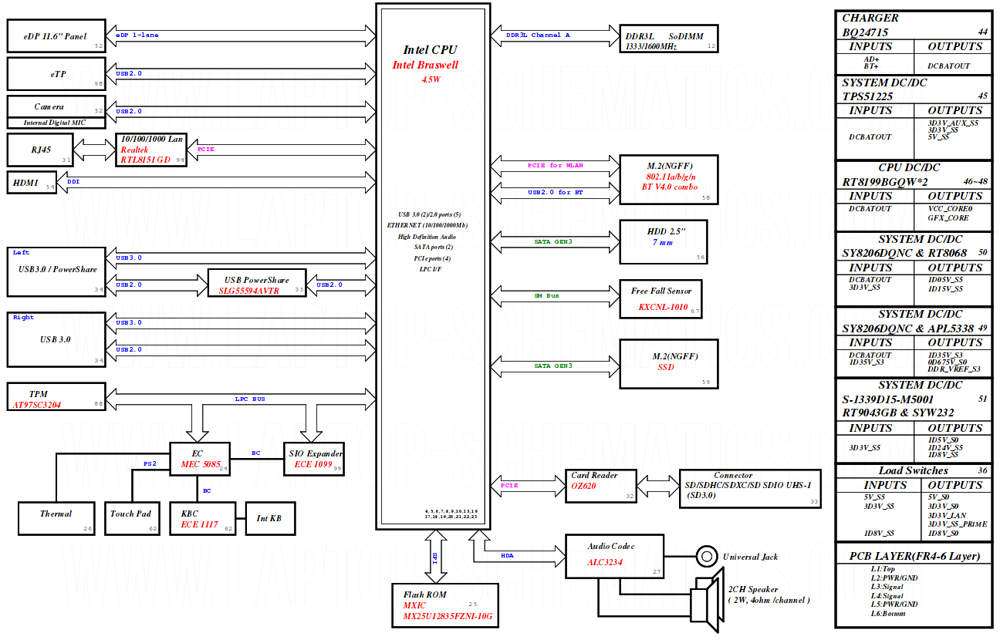Click the Camera block
The image size is (1000, 640).
coord(56,106)
